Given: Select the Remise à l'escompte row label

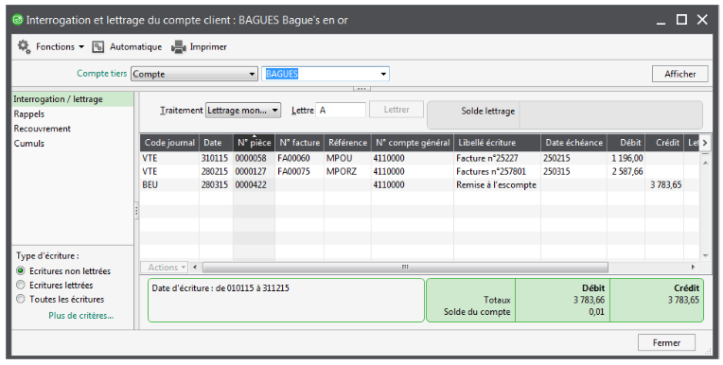Looking at the screenshot, I should pyautogui.click(x=496, y=185).
